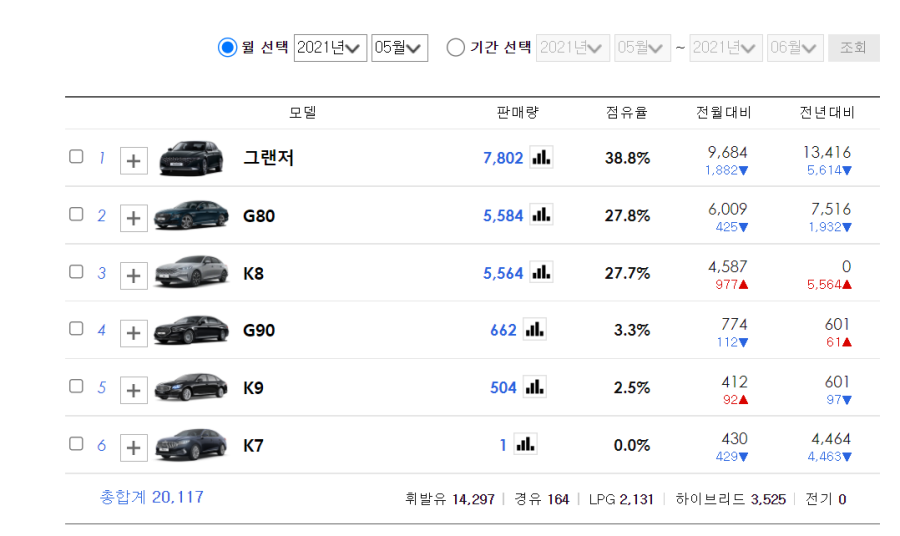This screenshot has width=900, height=536.
Task: Click the 점유율 column header
Action: [x=627, y=112]
